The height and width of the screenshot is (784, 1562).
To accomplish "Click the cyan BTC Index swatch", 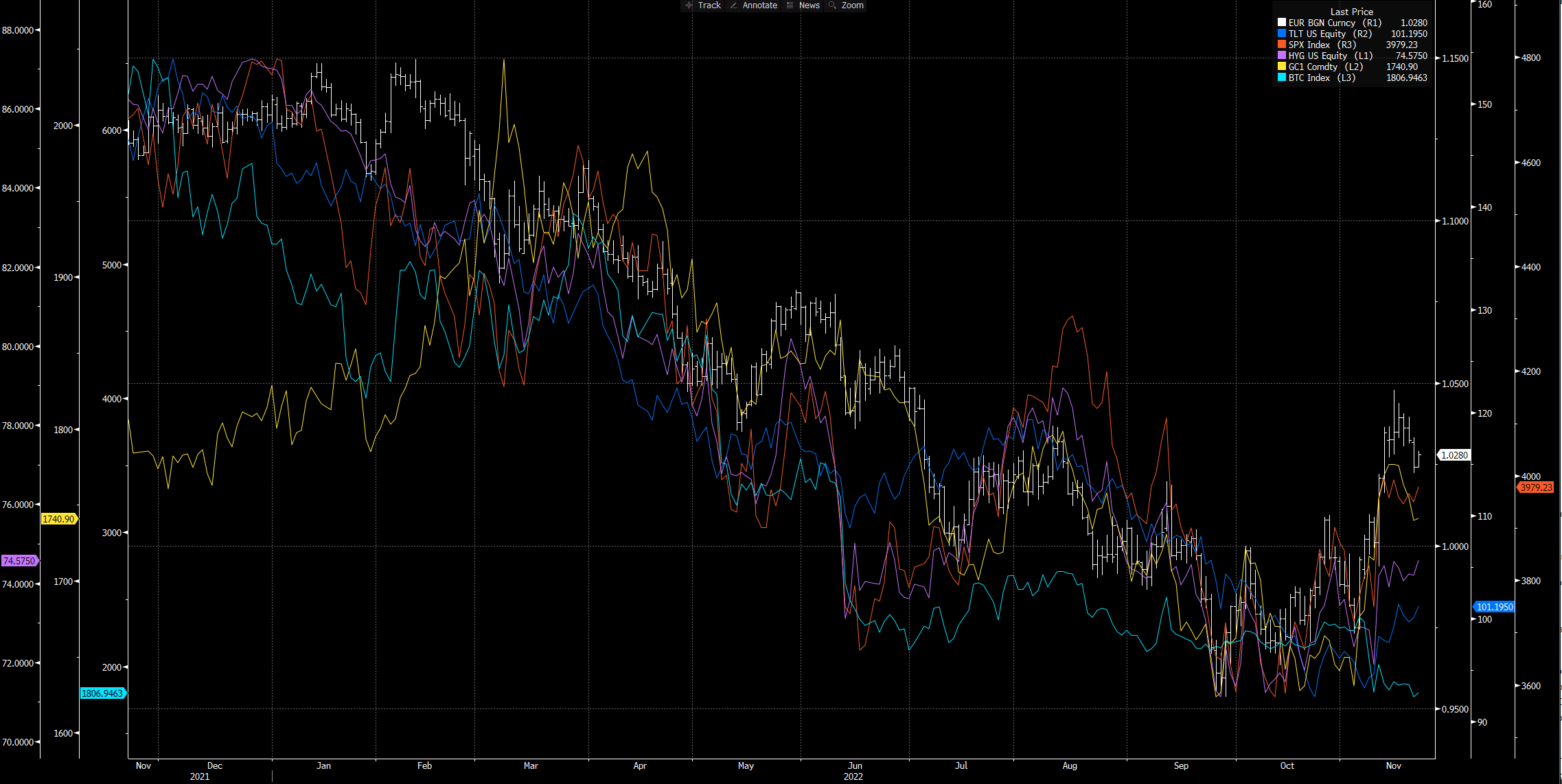I will tap(1281, 78).
